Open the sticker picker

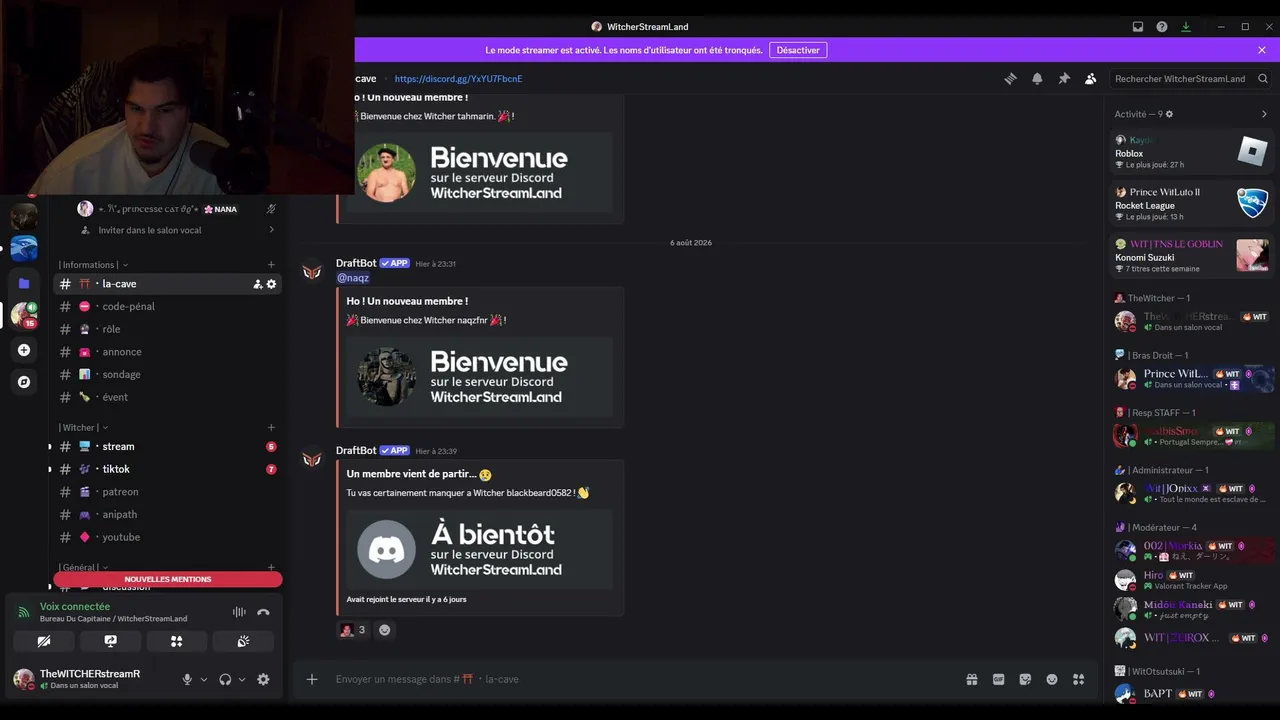click(1025, 679)
